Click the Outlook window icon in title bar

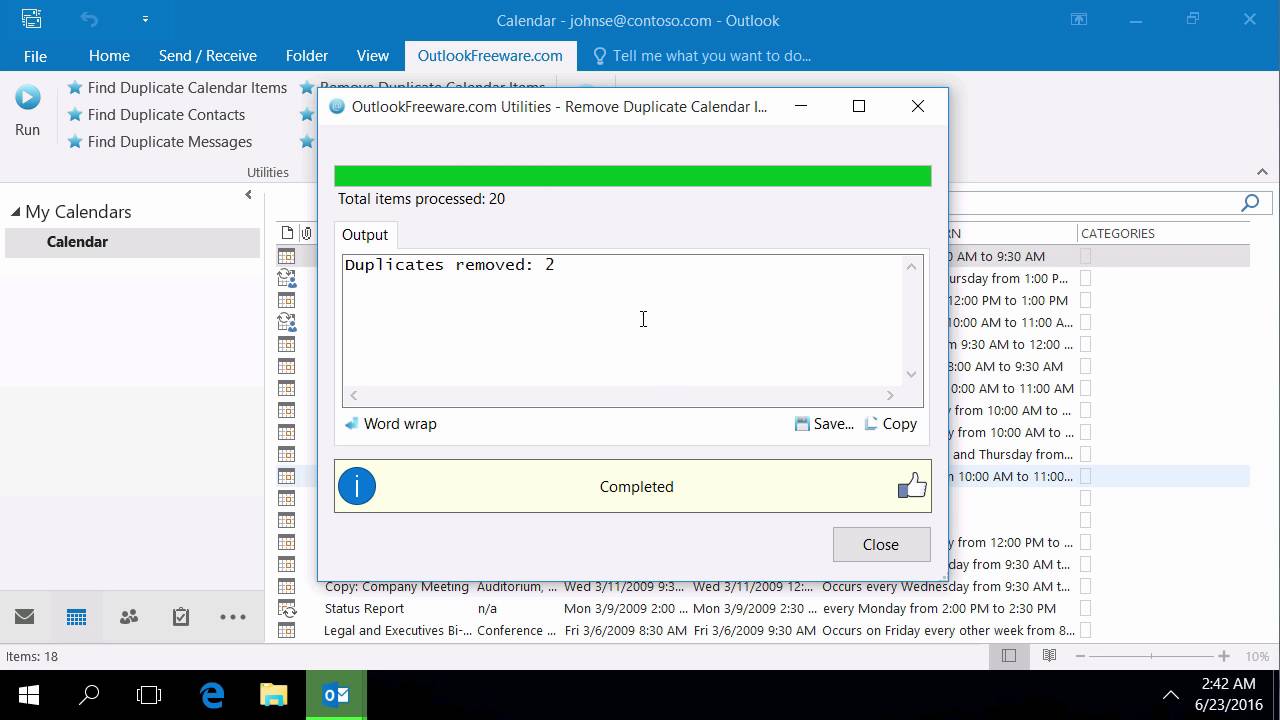point(31,19)
